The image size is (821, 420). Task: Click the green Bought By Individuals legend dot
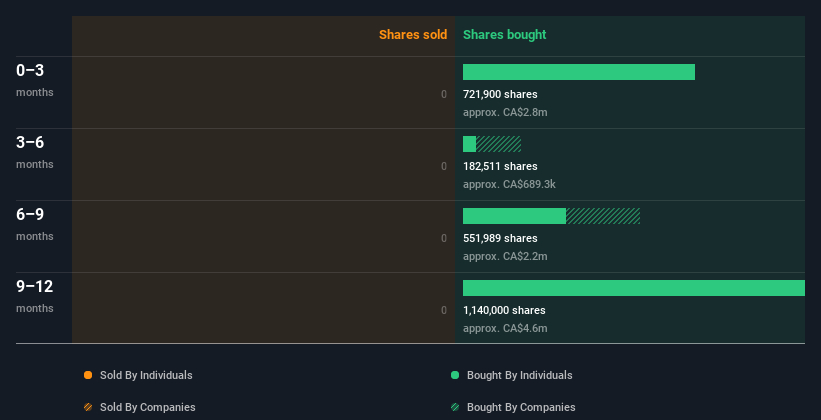[455, 375]
